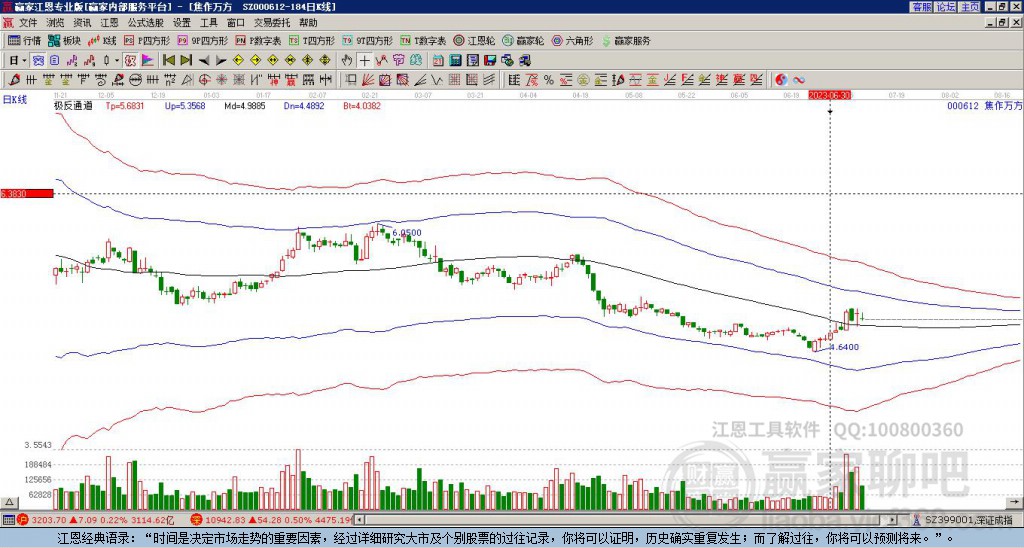
Task: Click the 日K线 label on the chart
Action: (14, 100)
